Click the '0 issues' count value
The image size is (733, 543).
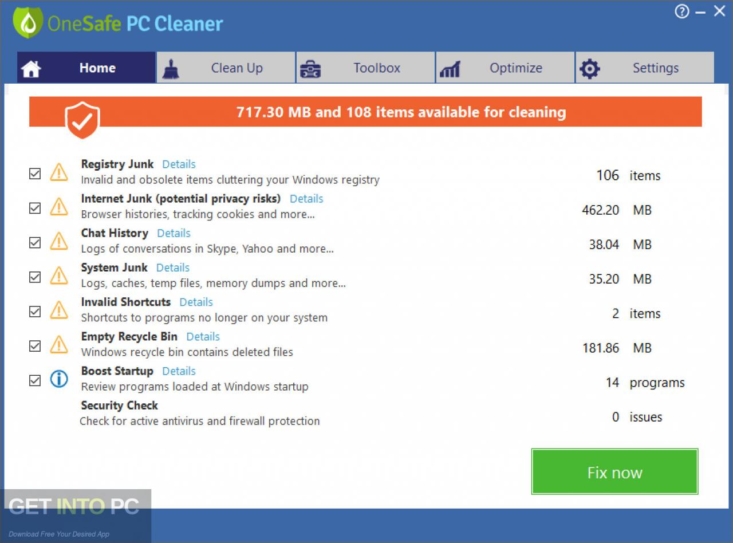[637, 417]
